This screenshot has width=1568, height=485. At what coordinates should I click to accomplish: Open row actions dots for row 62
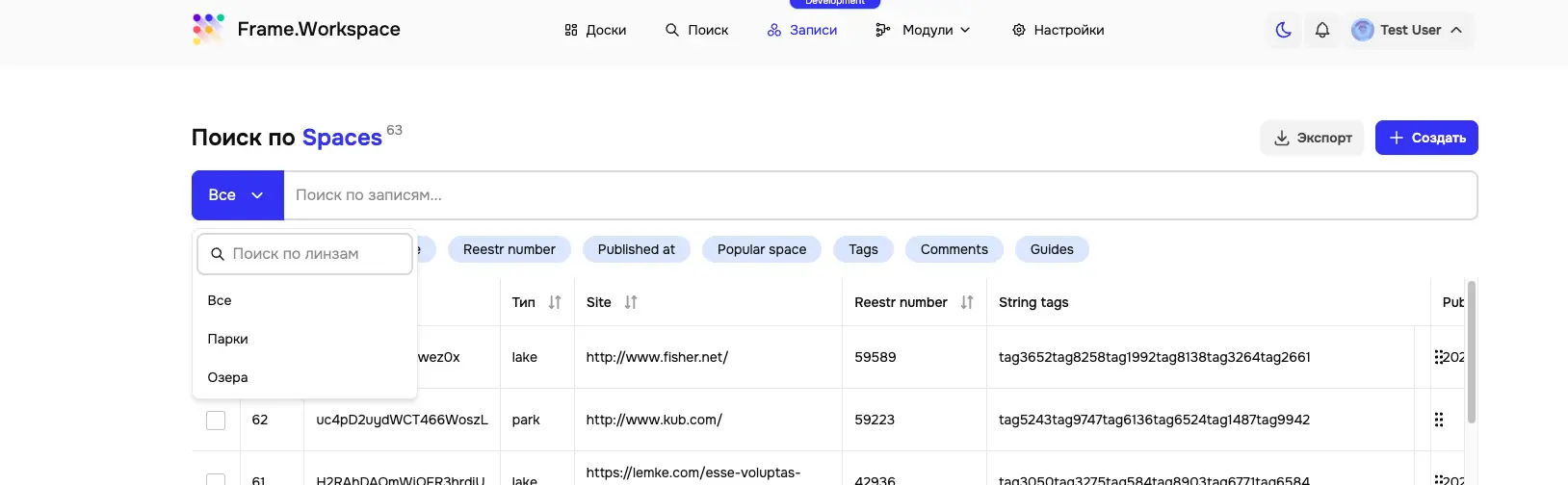click(x=1439, y=420)
